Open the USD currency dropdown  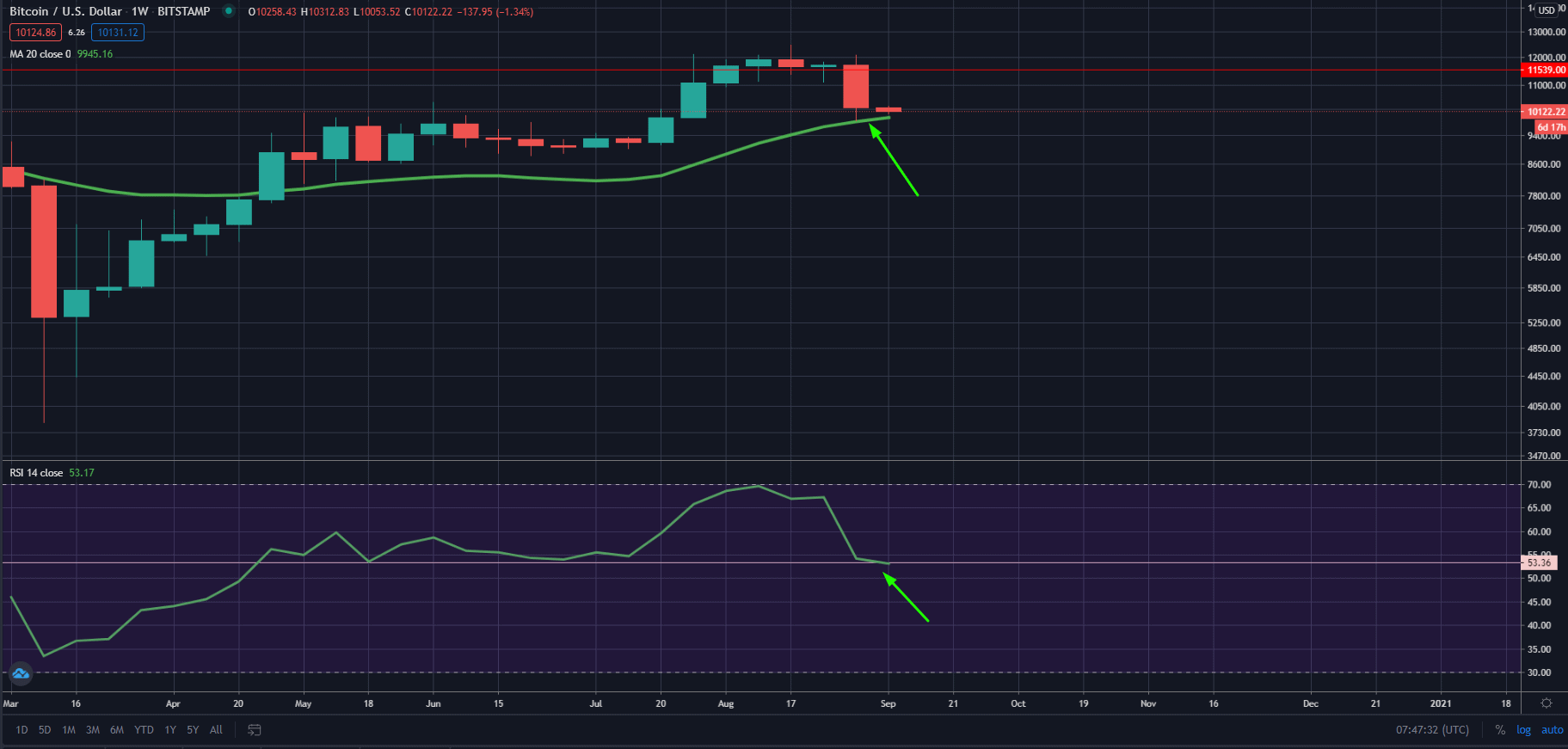(x=1546, y=10)
